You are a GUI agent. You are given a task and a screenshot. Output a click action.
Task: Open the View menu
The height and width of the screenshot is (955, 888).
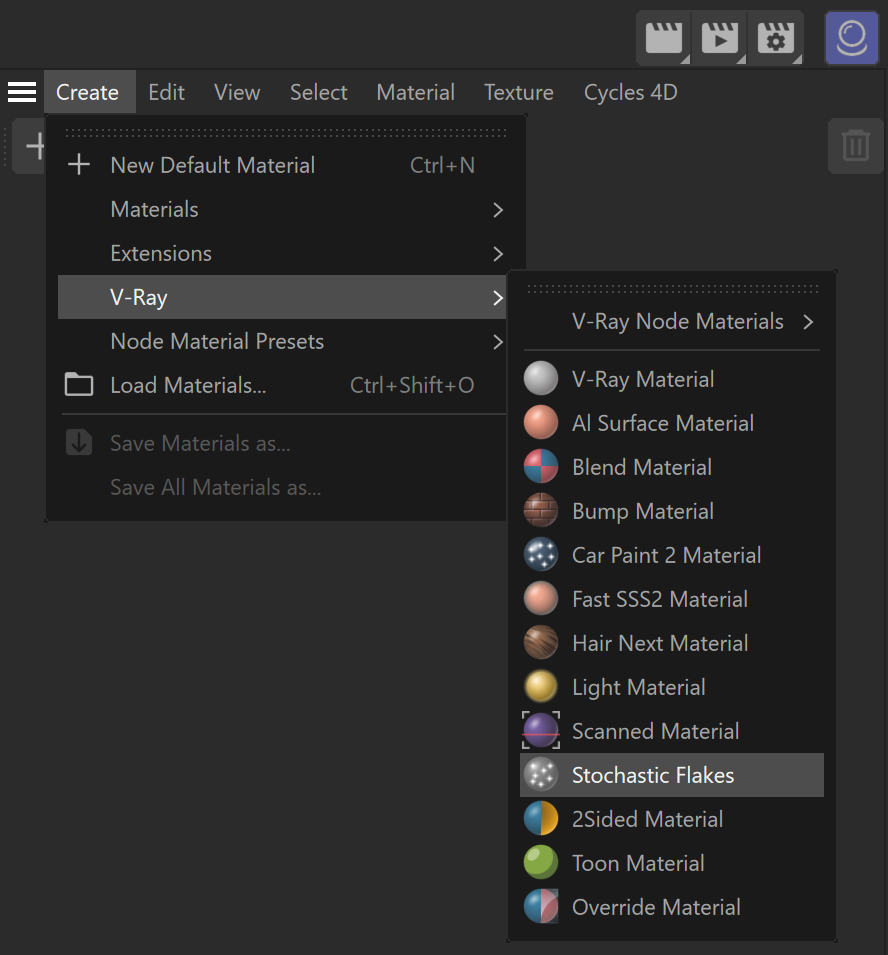(x=237, y=92)
